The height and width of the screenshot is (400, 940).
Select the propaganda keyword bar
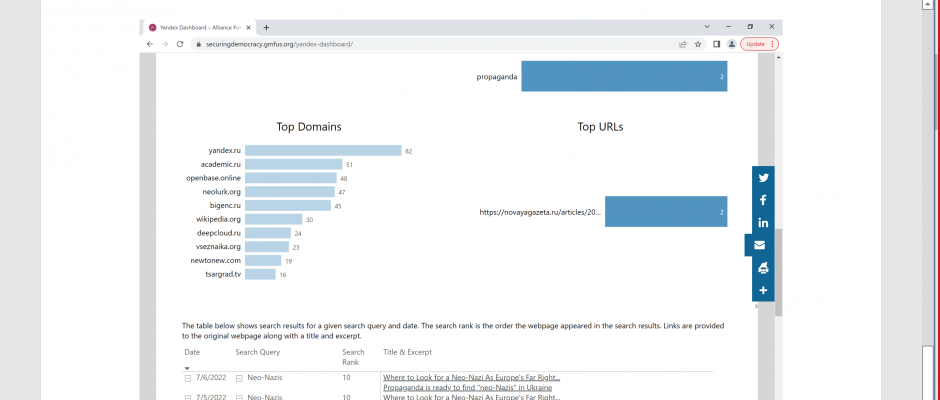click(x=624, y=76)
